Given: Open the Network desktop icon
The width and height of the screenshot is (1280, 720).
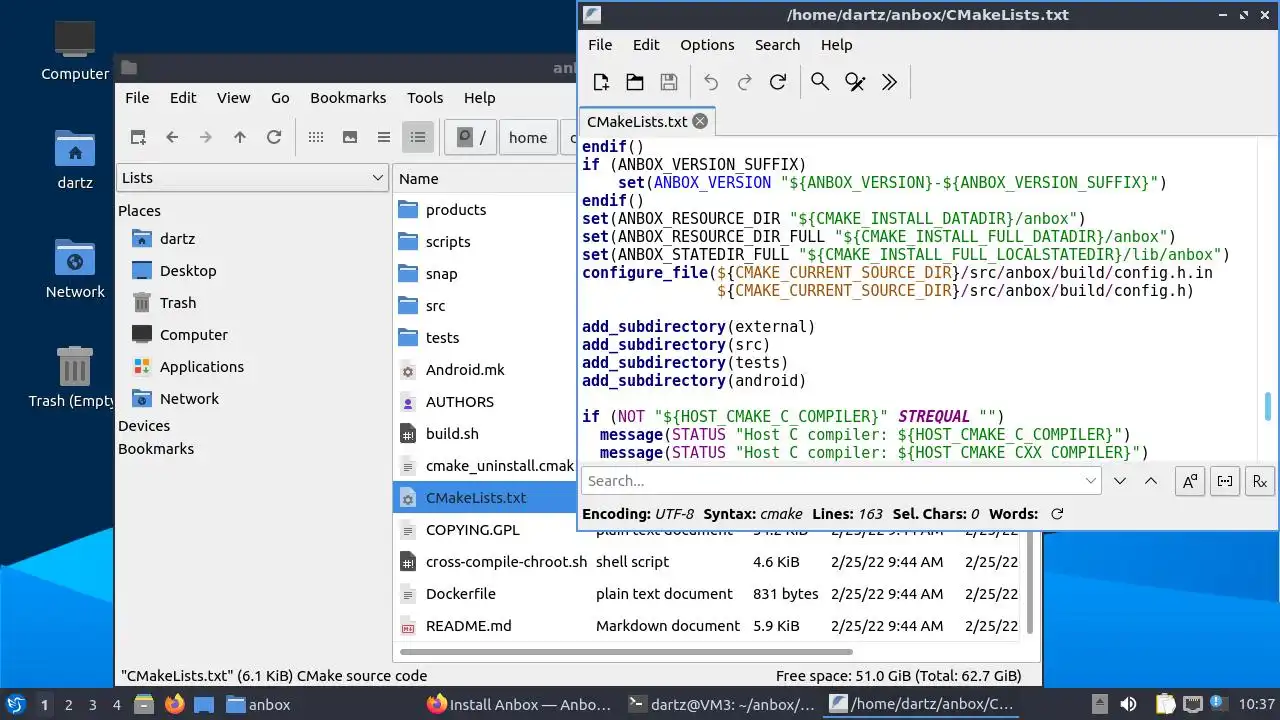Looking at the screenshot, I should pos(75,268).
